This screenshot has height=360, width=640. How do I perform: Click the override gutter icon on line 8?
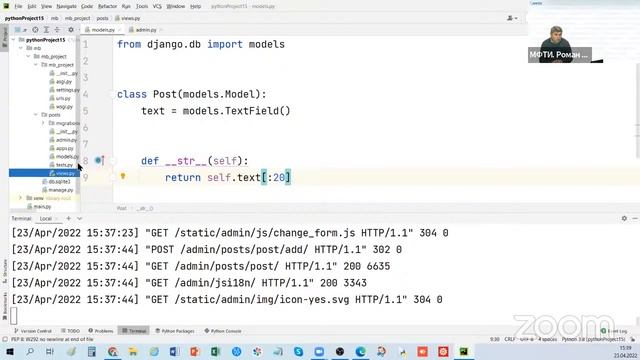99,160
